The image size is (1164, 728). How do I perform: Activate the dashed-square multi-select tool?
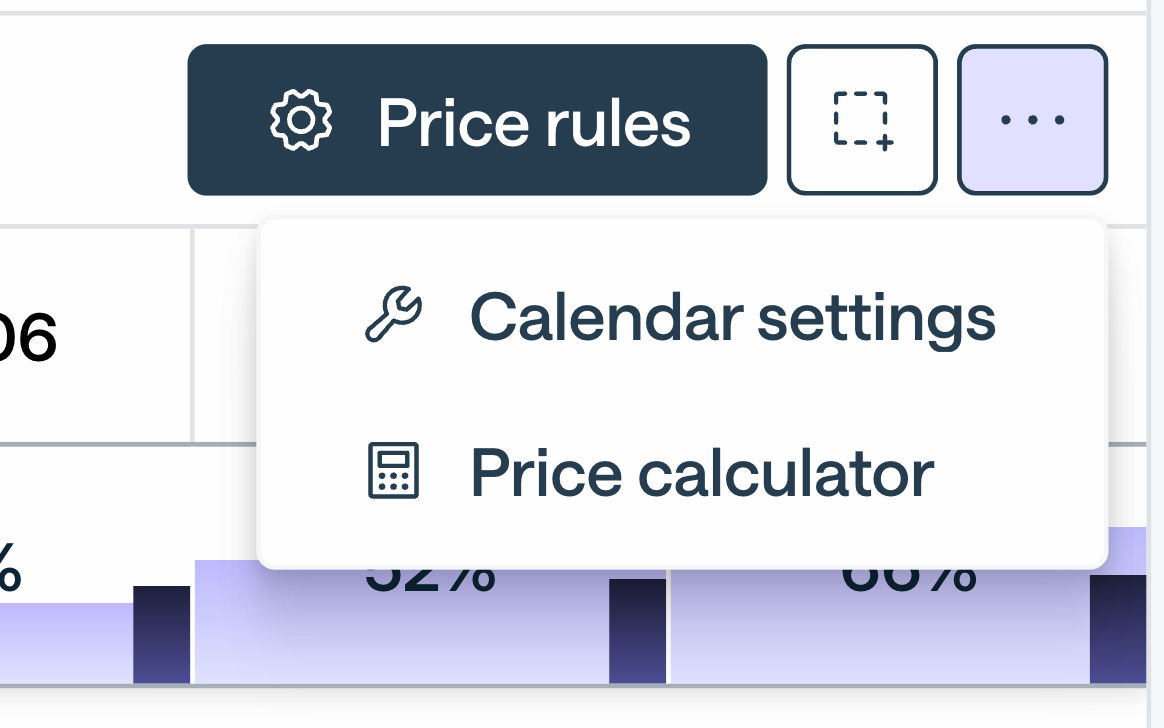(862, 120)
